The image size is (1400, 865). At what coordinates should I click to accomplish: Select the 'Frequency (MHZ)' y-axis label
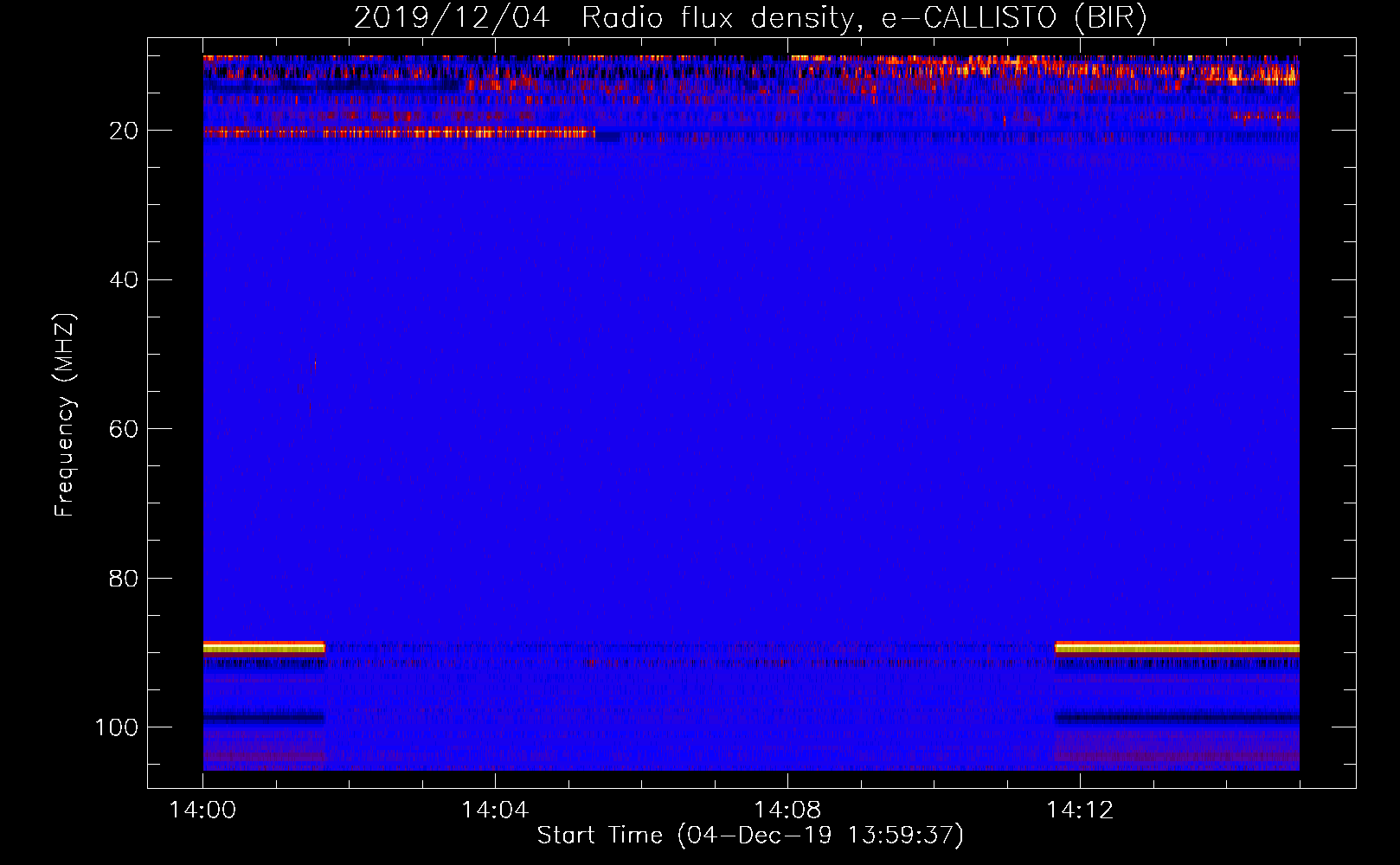click(x=65, y=415)
